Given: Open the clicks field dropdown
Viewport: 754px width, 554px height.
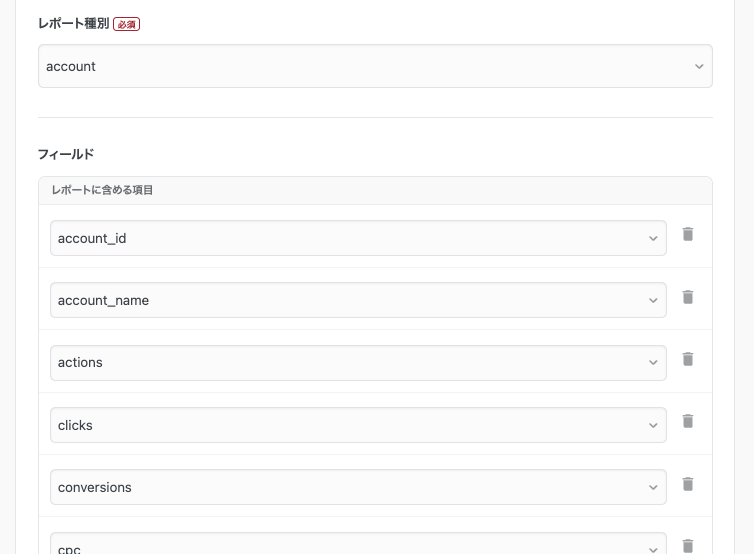Looking at the screenshot, I should click(x=358, y=425).
